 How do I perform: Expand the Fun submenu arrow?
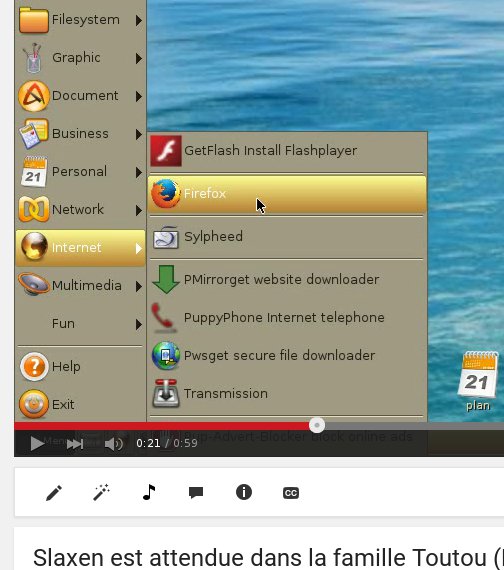click(x=139, y=324)
